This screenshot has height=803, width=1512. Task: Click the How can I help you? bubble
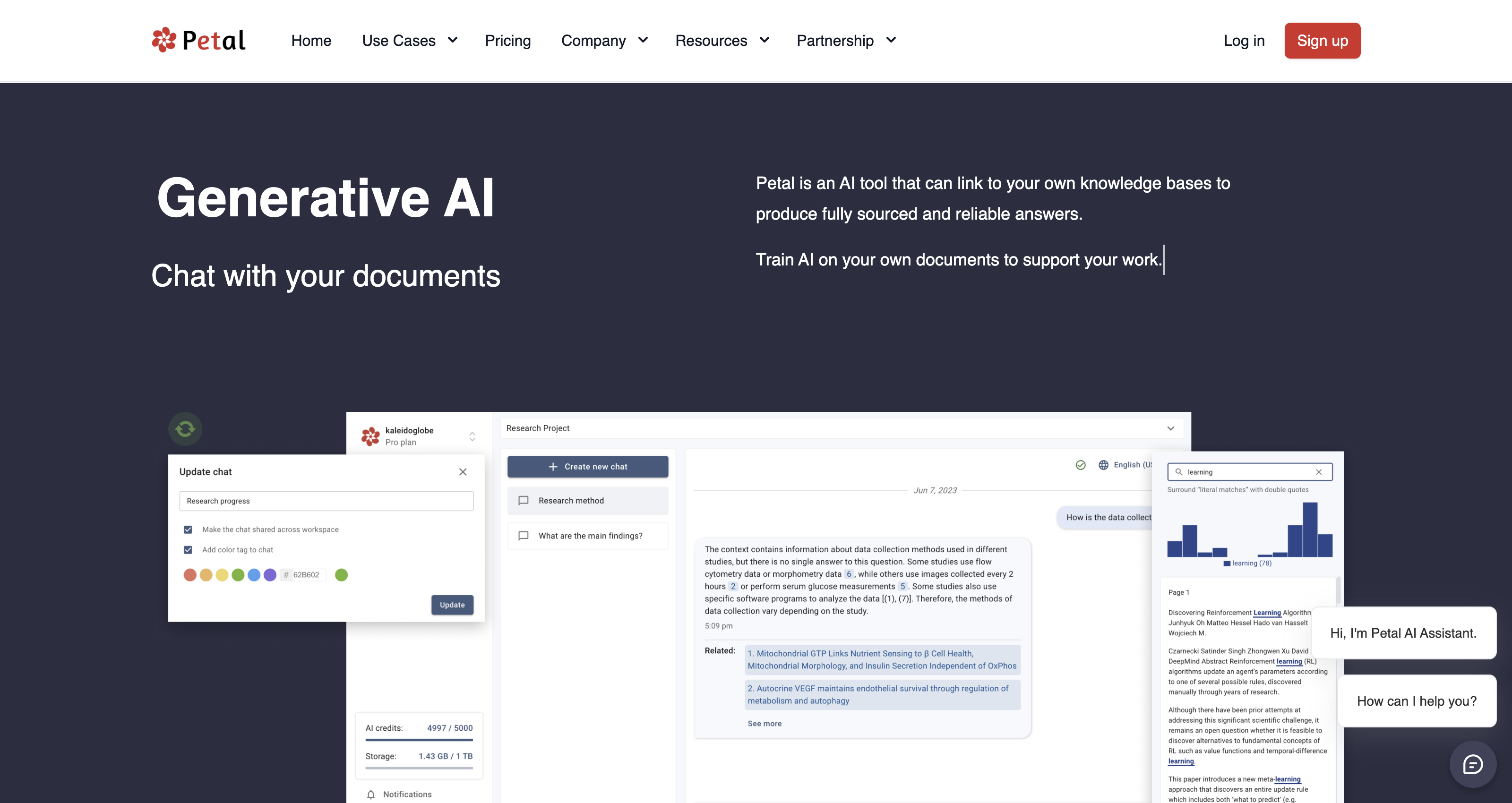click(1417, 701)
